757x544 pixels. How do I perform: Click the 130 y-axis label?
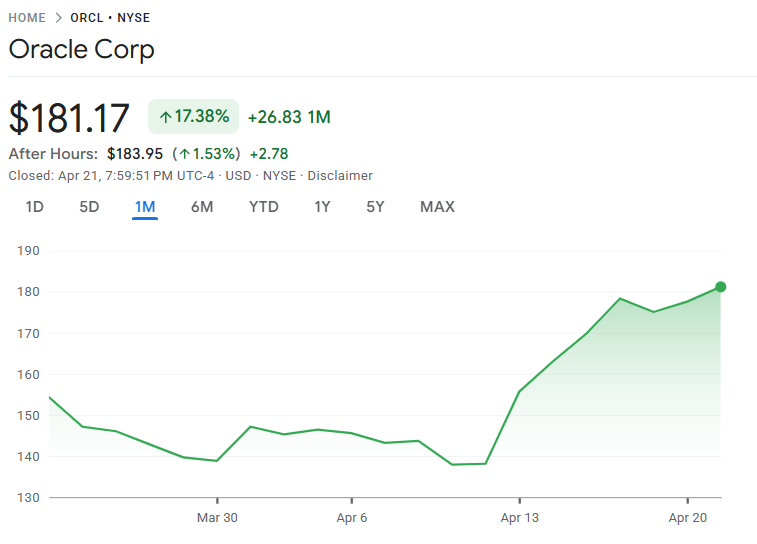coord(28,498)
